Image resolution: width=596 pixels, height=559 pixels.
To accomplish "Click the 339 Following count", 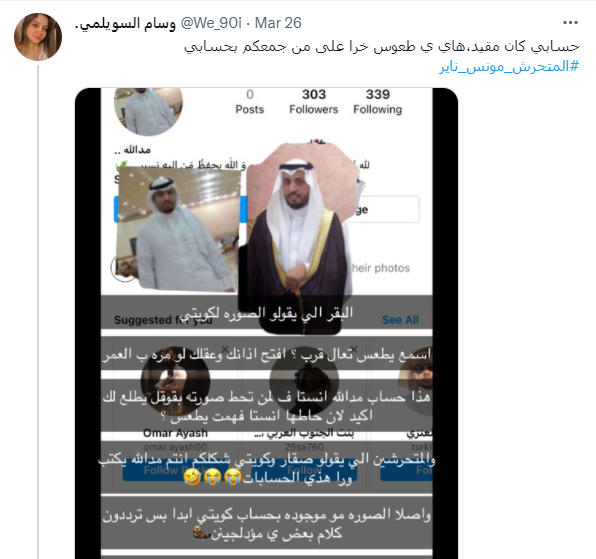I will coord(377,101).
